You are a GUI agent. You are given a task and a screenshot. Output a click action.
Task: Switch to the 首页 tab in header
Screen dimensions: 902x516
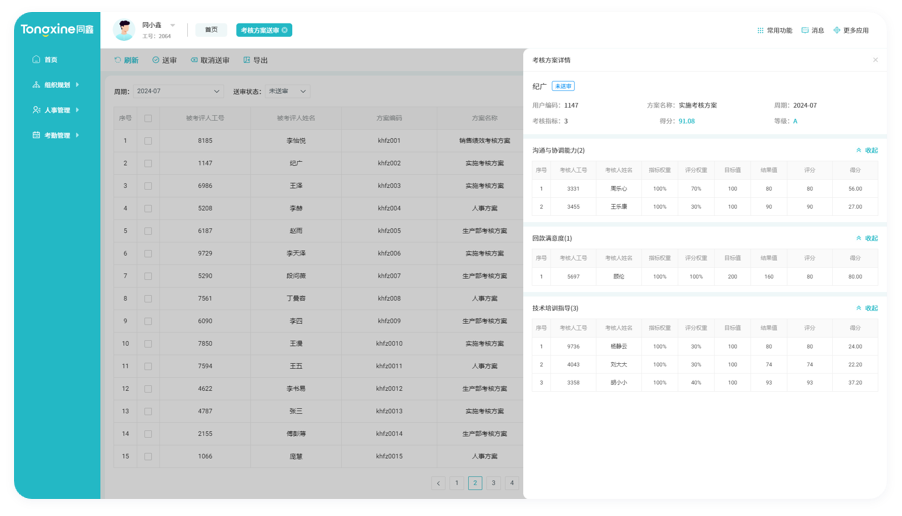[x=211, y=30]
